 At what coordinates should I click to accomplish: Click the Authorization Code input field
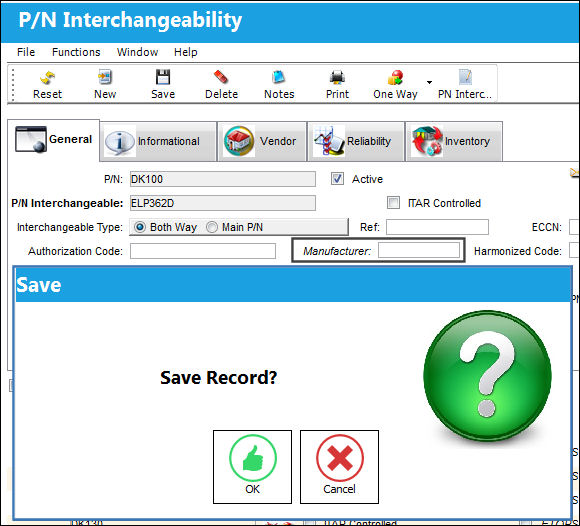point(203,251)
